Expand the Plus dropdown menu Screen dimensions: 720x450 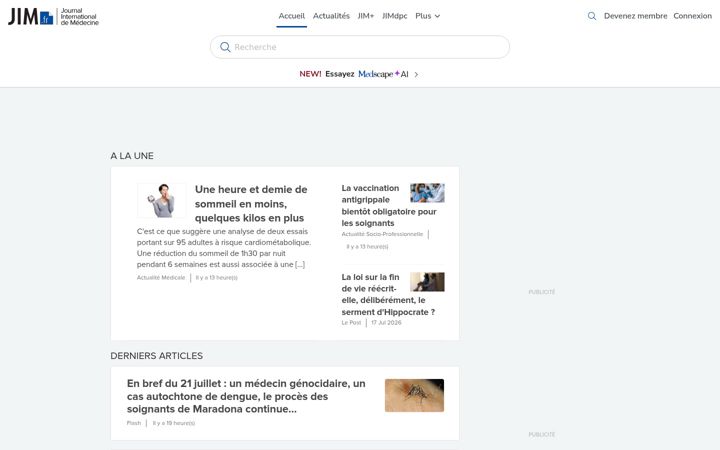click(428, 16)
